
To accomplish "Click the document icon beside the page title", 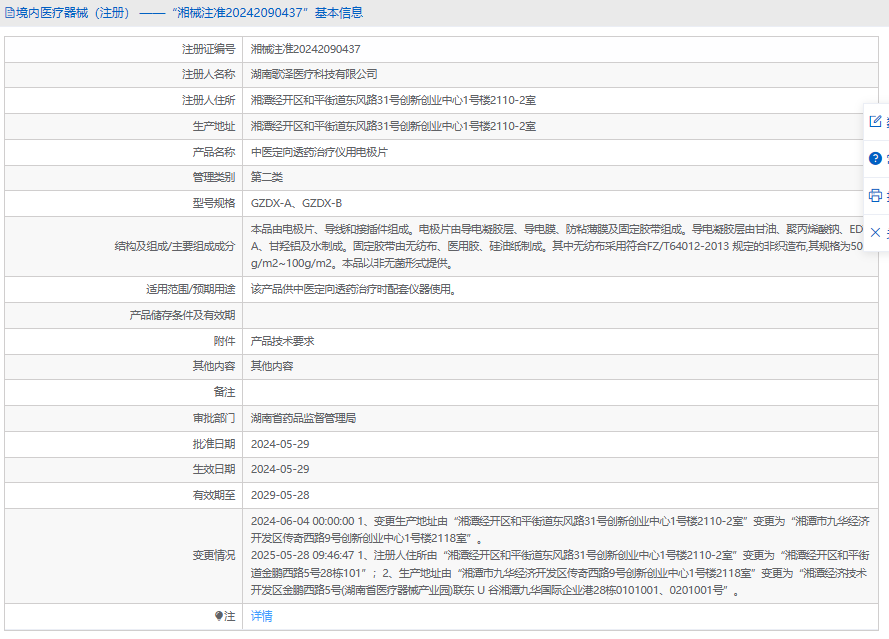I will coord(10,13).
